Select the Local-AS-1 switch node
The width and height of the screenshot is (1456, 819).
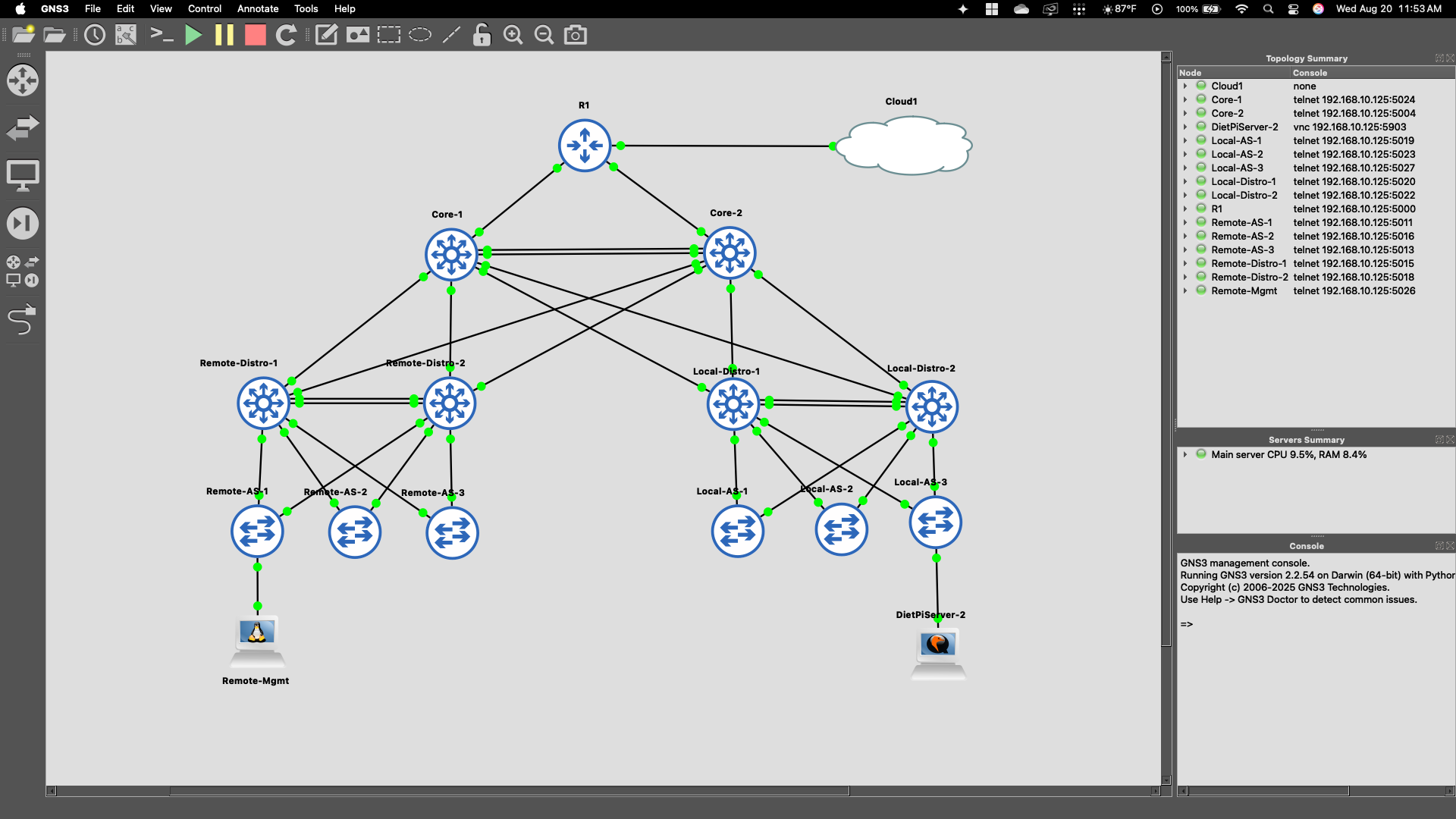(738, 531)
